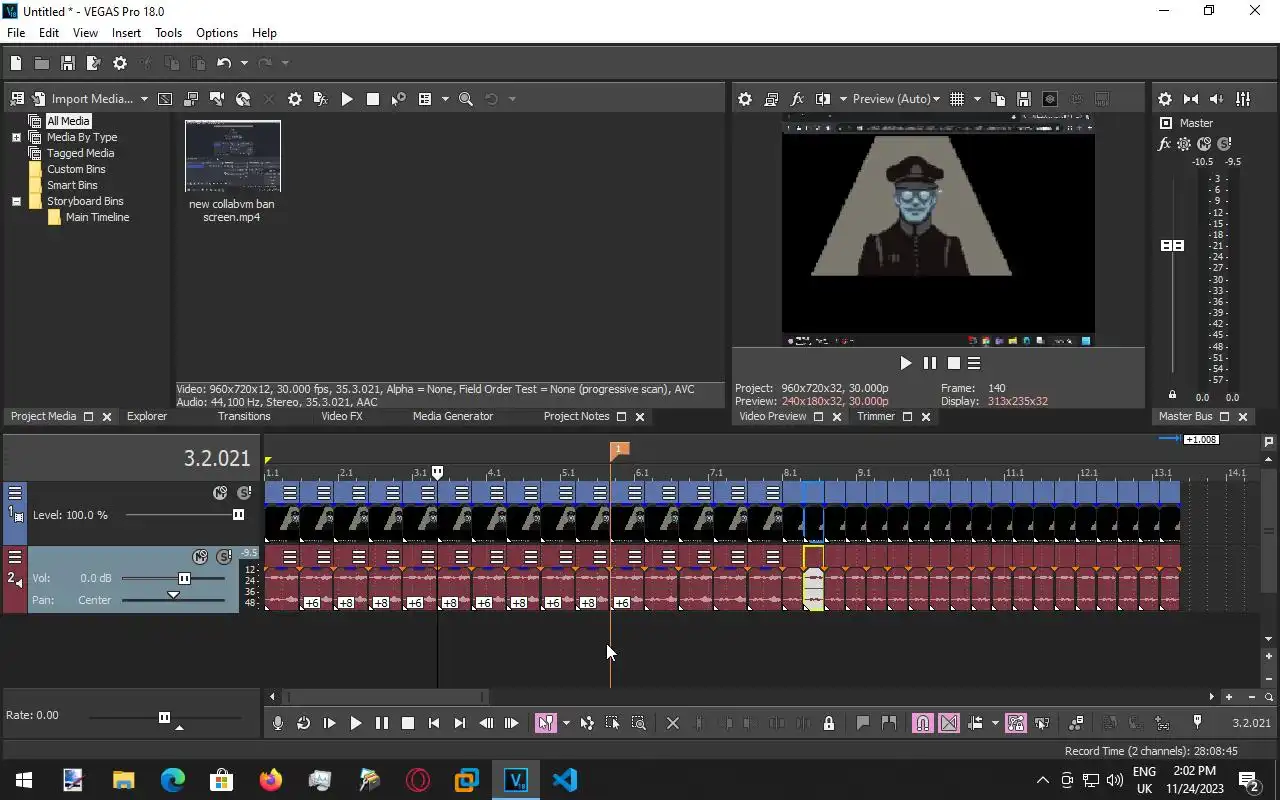Adjust the audio track Vol slider
1280x800 pixels.
[x=184, y=578]
